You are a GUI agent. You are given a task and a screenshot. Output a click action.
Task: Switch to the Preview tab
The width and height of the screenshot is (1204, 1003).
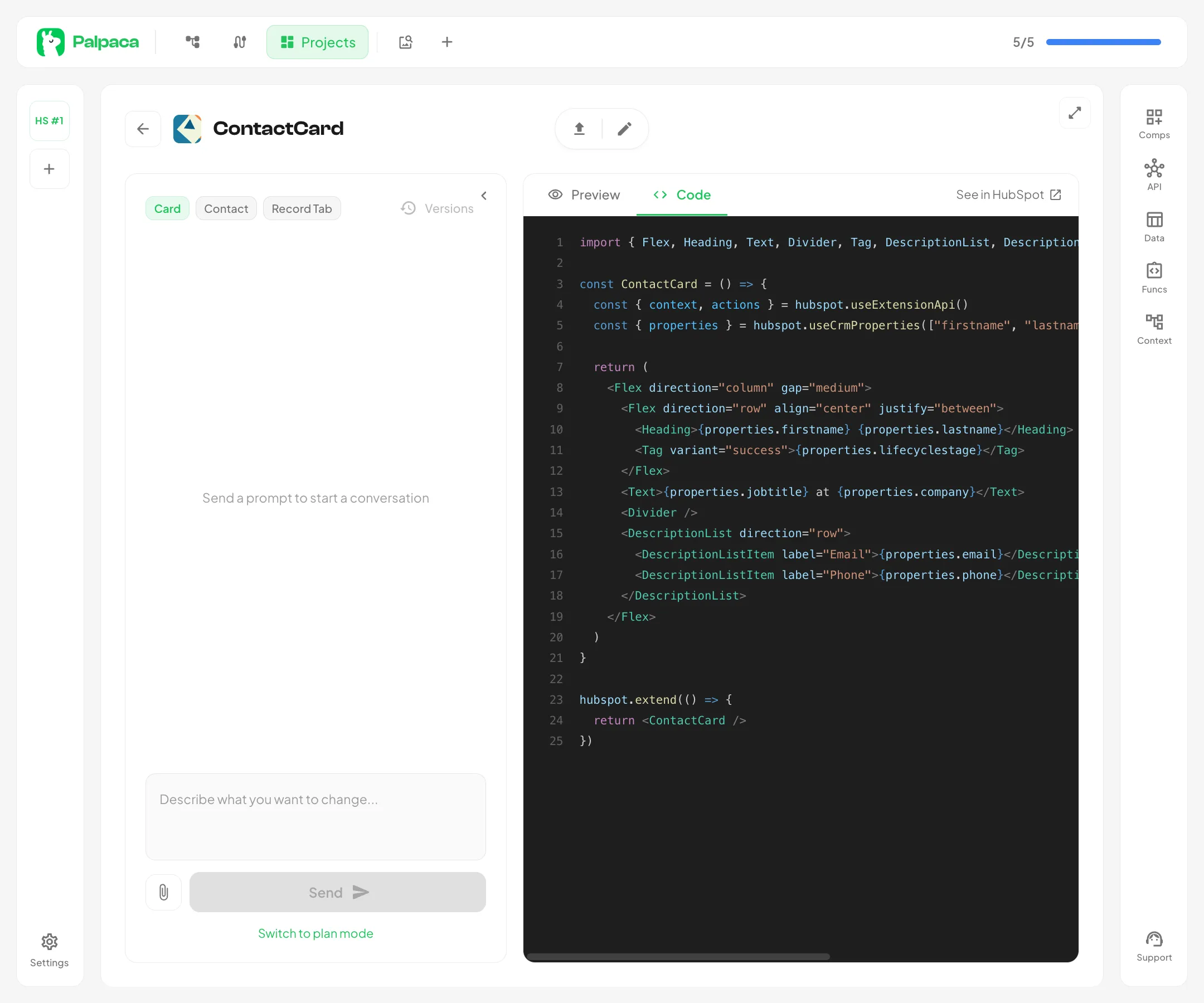tap(584, 195)
